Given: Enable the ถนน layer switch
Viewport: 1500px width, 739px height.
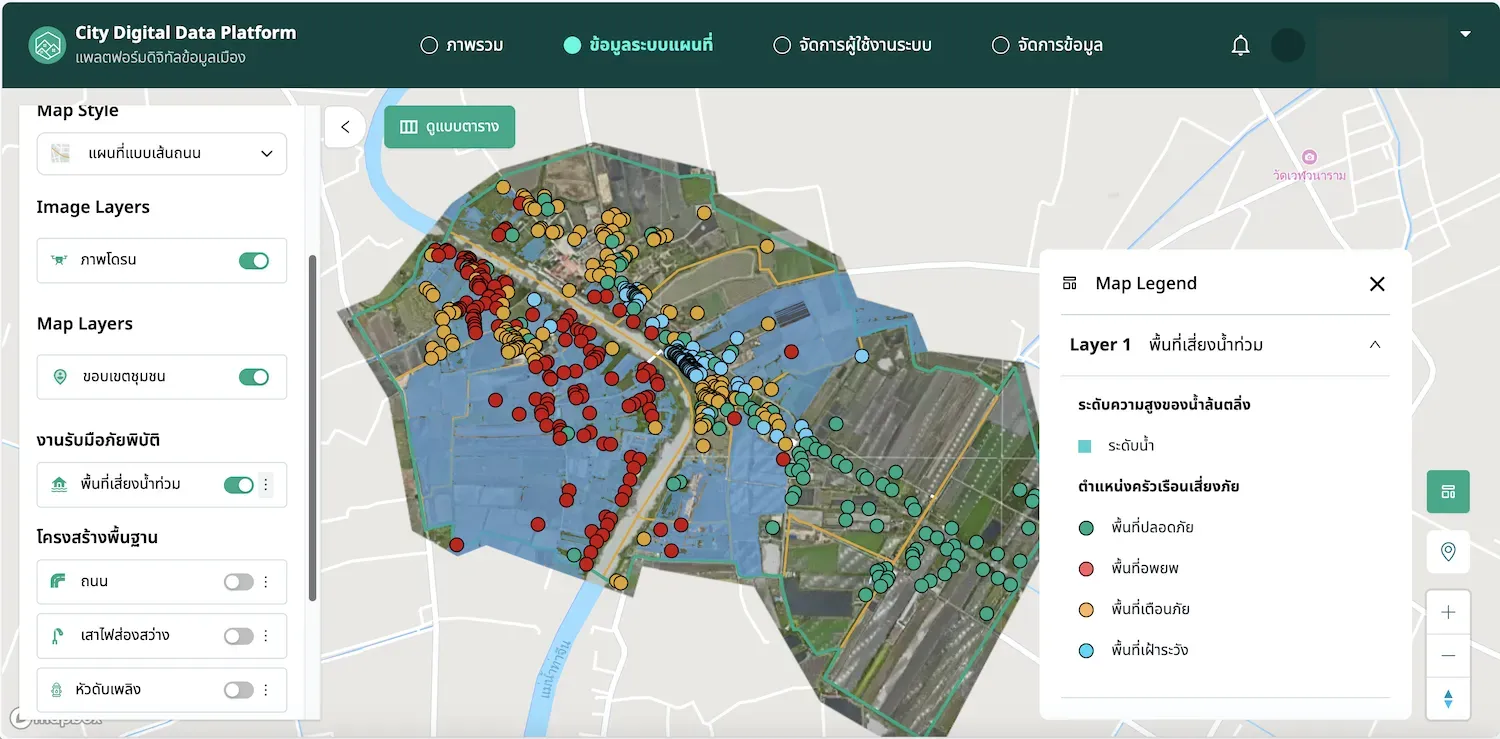Looking at the screenshot, I should click(239, 581).
